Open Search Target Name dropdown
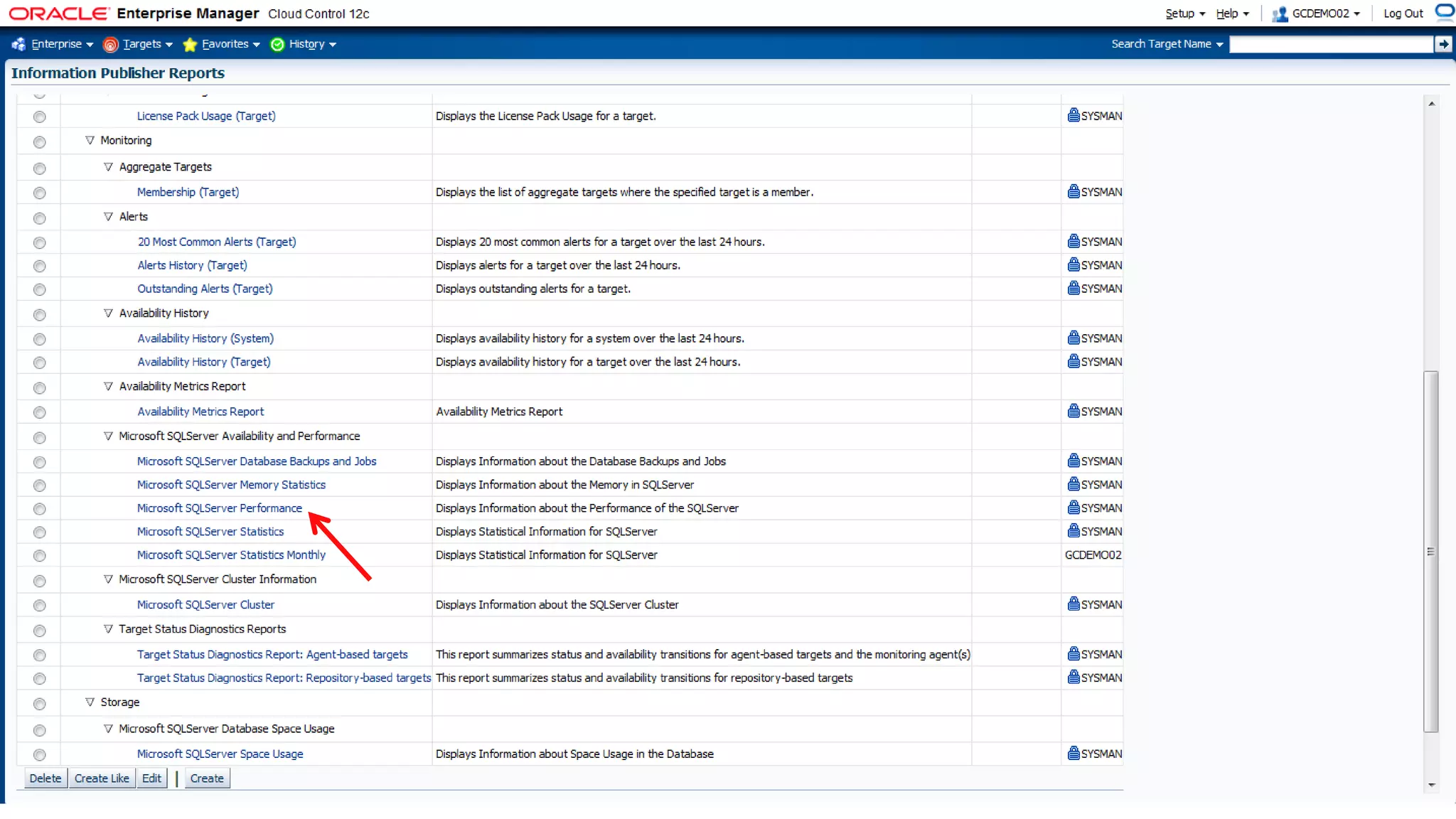Viewport: 1456px width, 819px height. tap(1167, 44)
